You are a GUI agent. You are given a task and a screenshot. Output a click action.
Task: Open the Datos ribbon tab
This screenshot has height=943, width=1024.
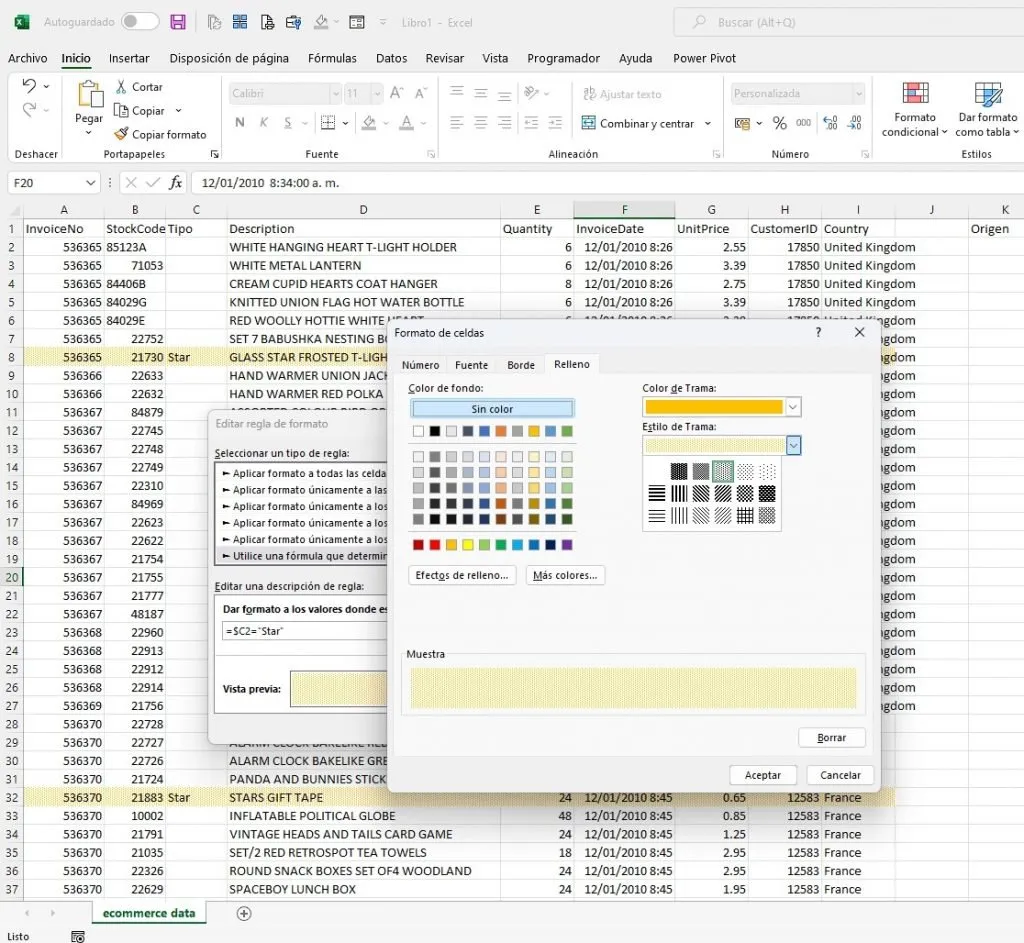pyautogui.click(x=391, y=58)
